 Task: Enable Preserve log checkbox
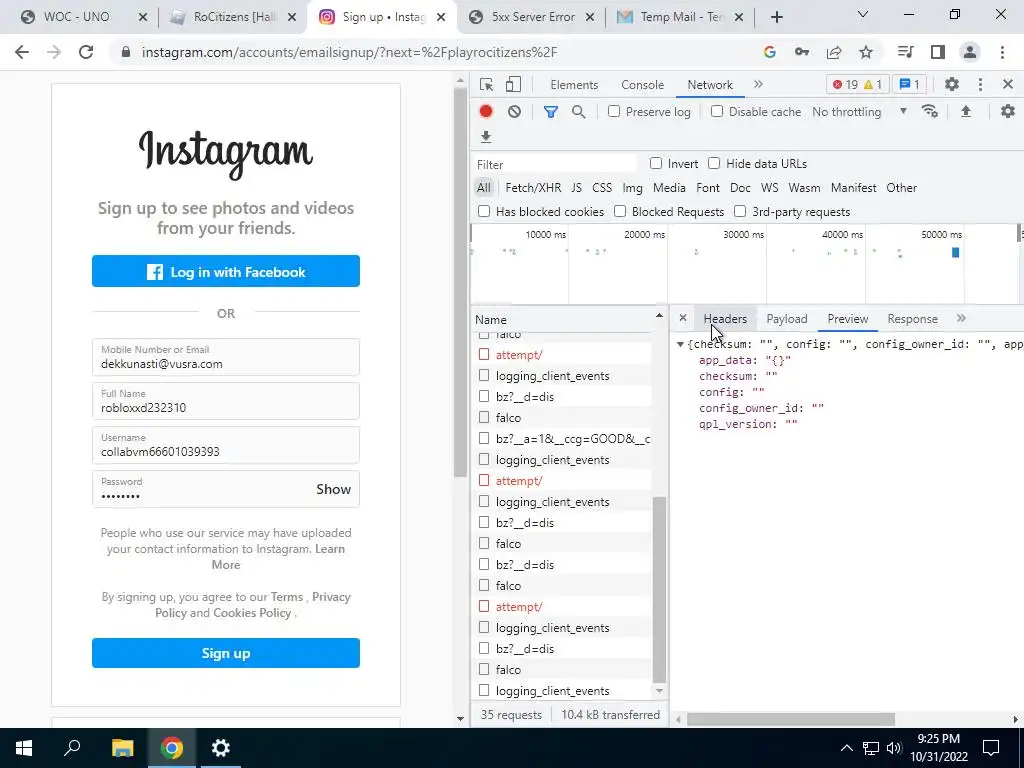click(614, 112)
